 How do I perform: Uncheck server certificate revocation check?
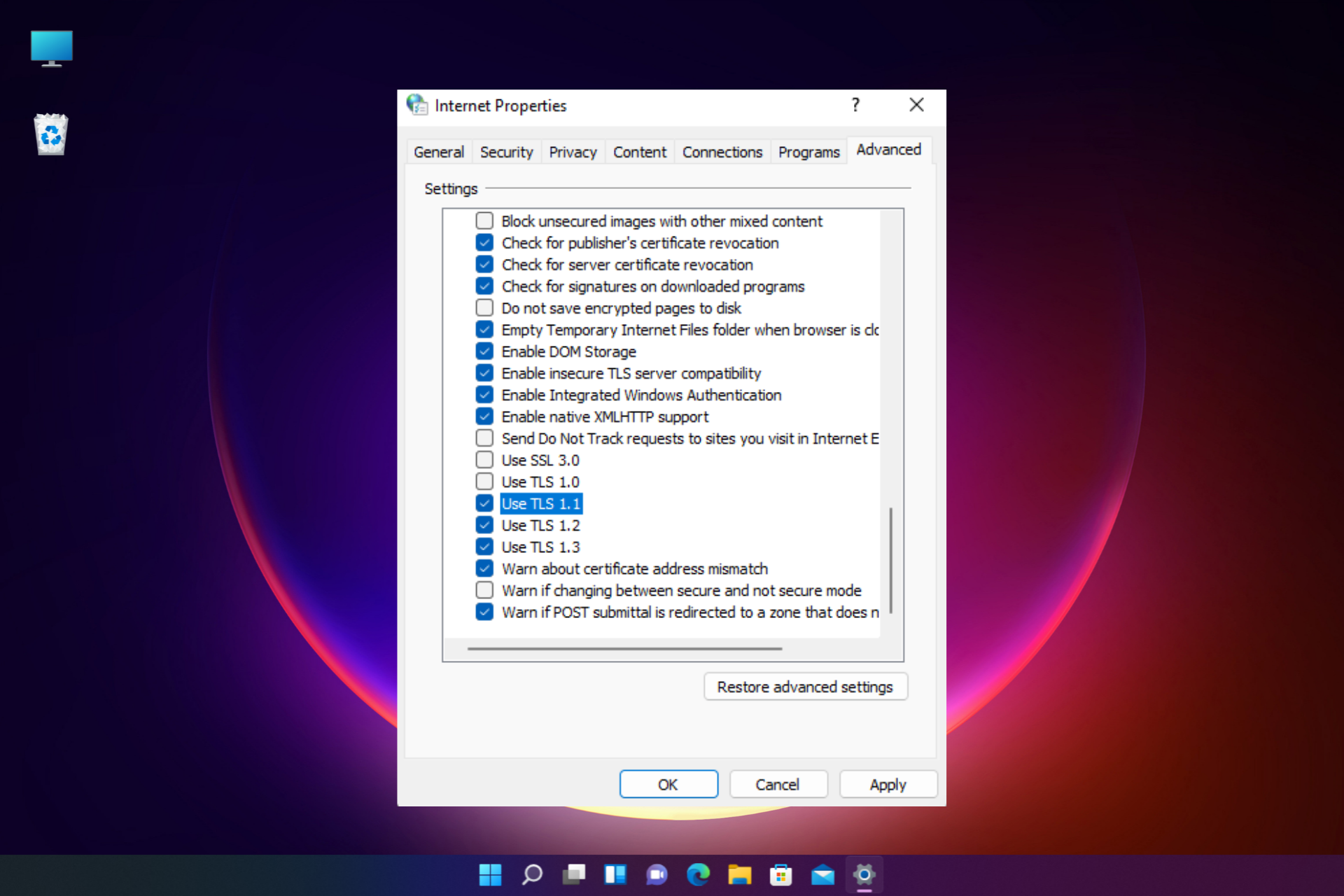(x=484, y=265)
